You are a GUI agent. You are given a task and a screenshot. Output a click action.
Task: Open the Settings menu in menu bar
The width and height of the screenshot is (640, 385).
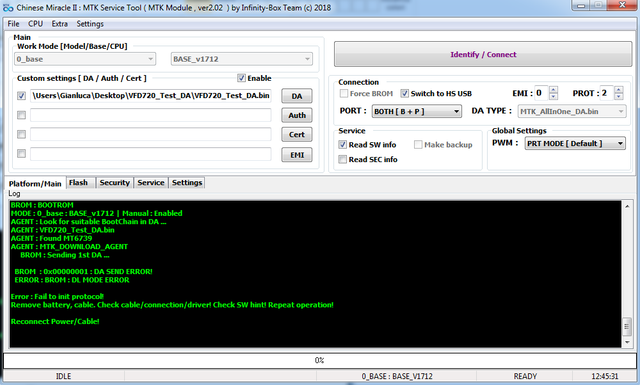[90, 24]
